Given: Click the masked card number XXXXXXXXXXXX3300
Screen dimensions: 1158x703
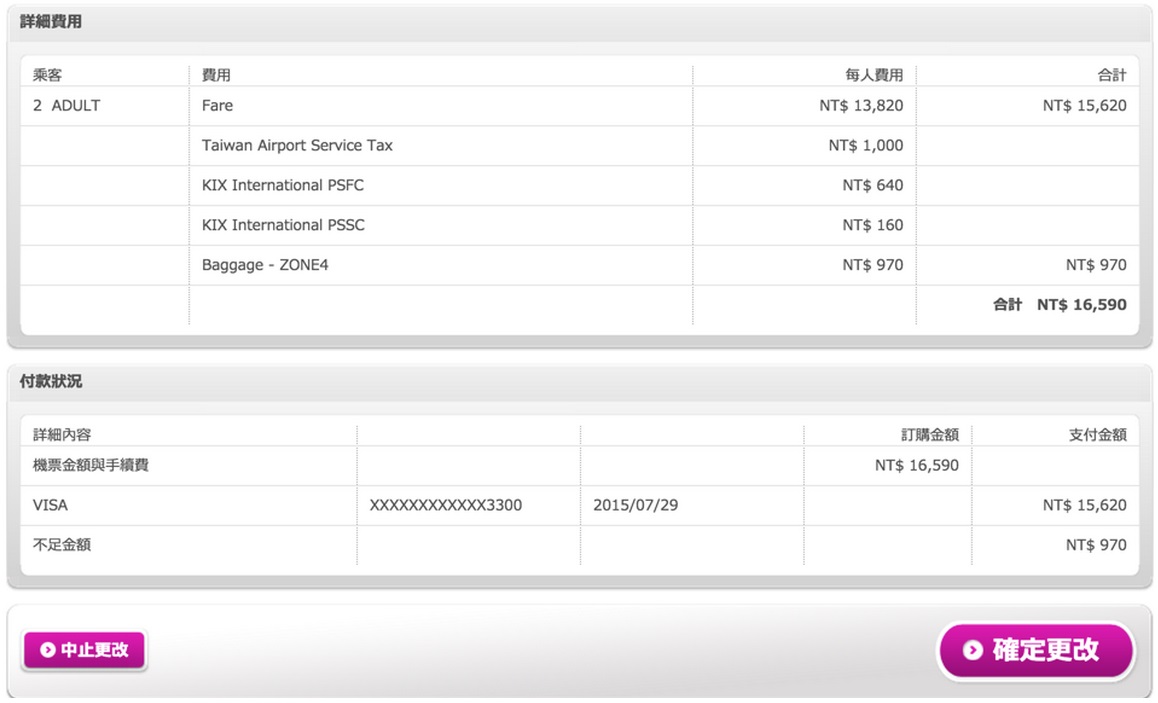Looking at the screenshot, I should pyautogui.click(x=445, y=505).
